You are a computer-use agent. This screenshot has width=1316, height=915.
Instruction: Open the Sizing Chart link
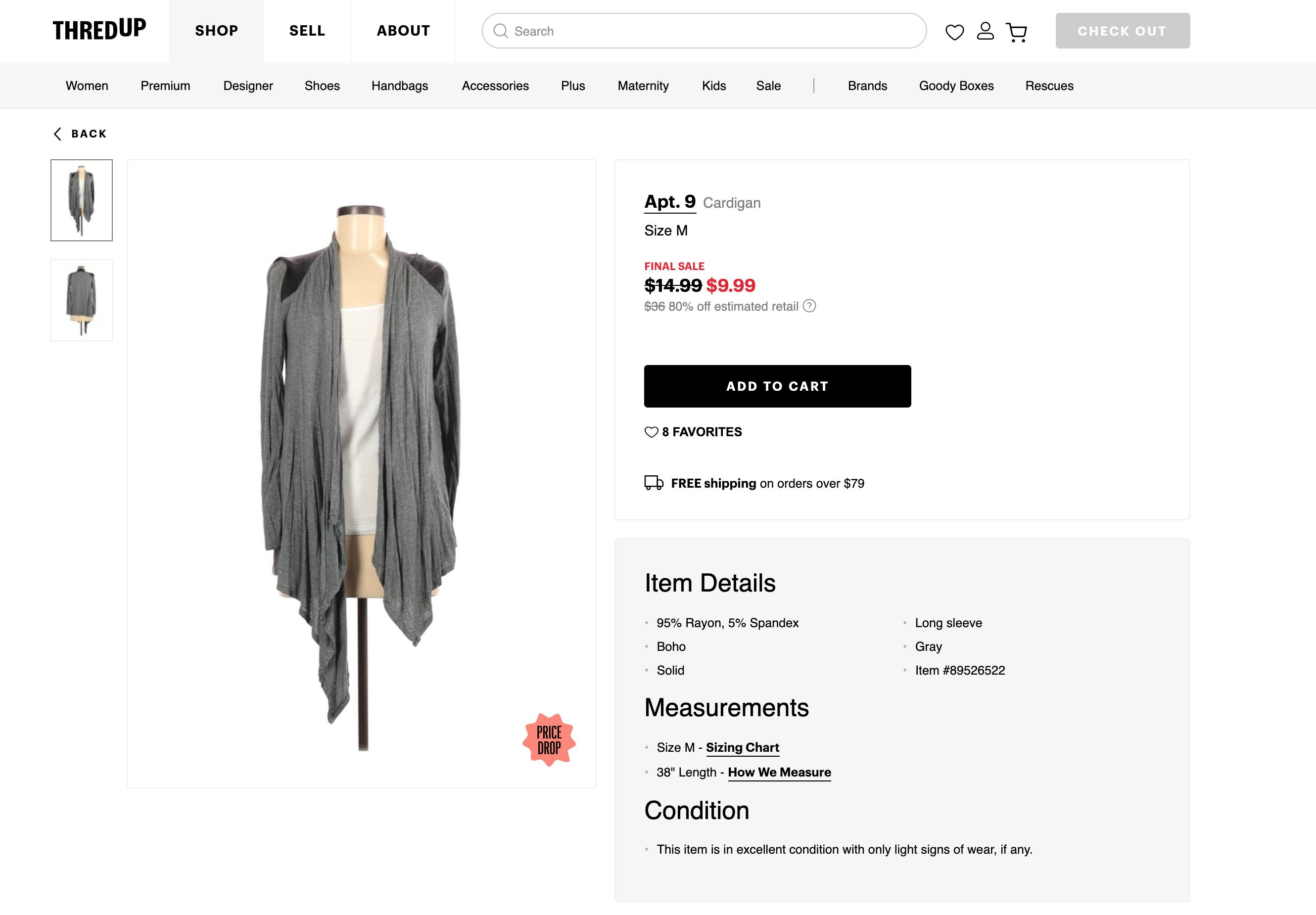[742, 747]
